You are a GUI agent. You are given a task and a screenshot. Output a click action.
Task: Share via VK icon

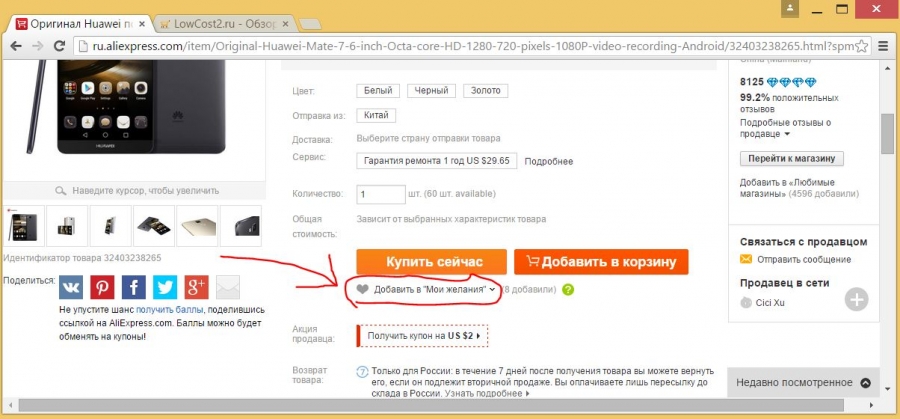71,287
